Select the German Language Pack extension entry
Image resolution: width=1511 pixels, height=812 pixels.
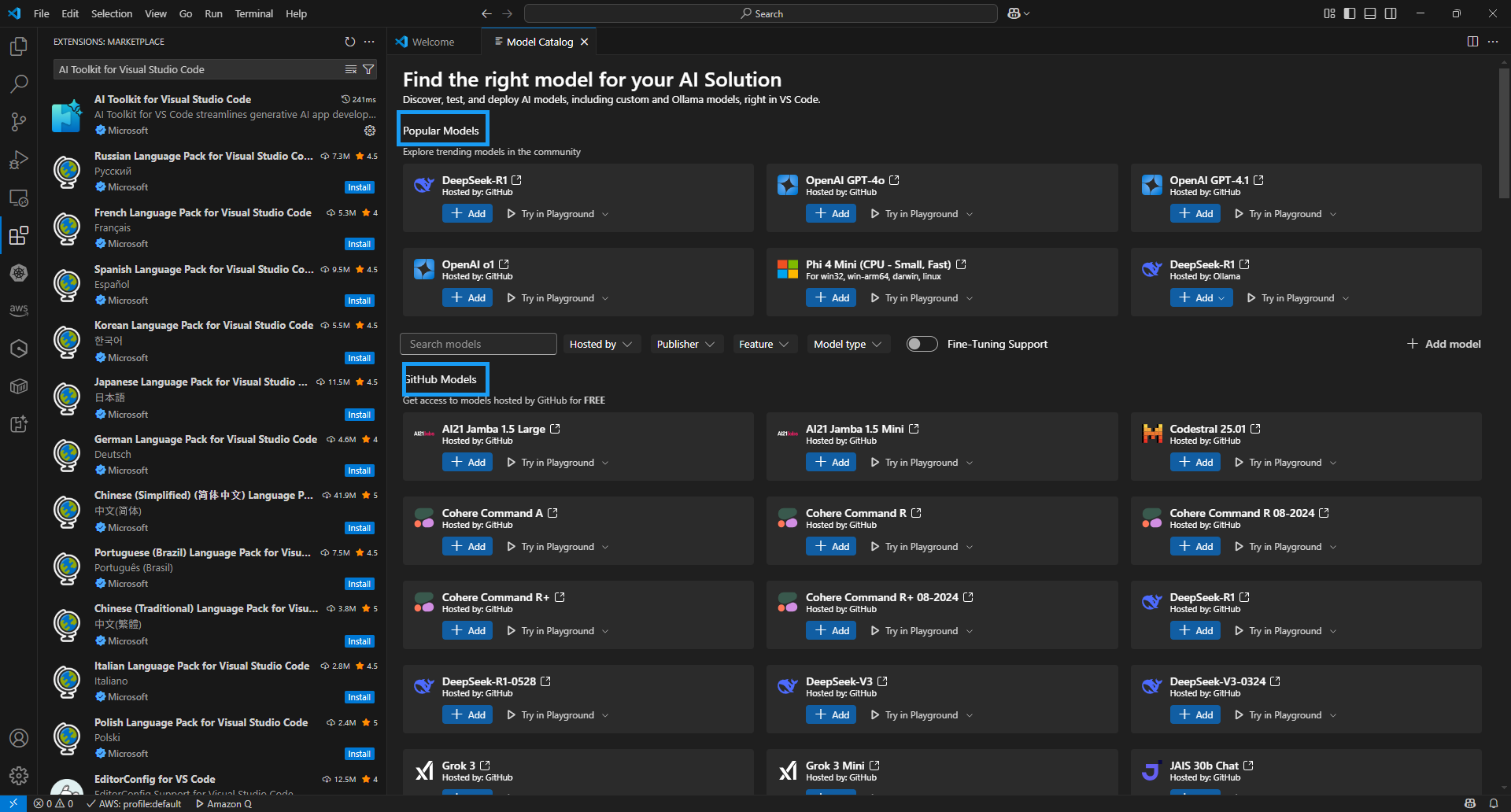point(212,455)
